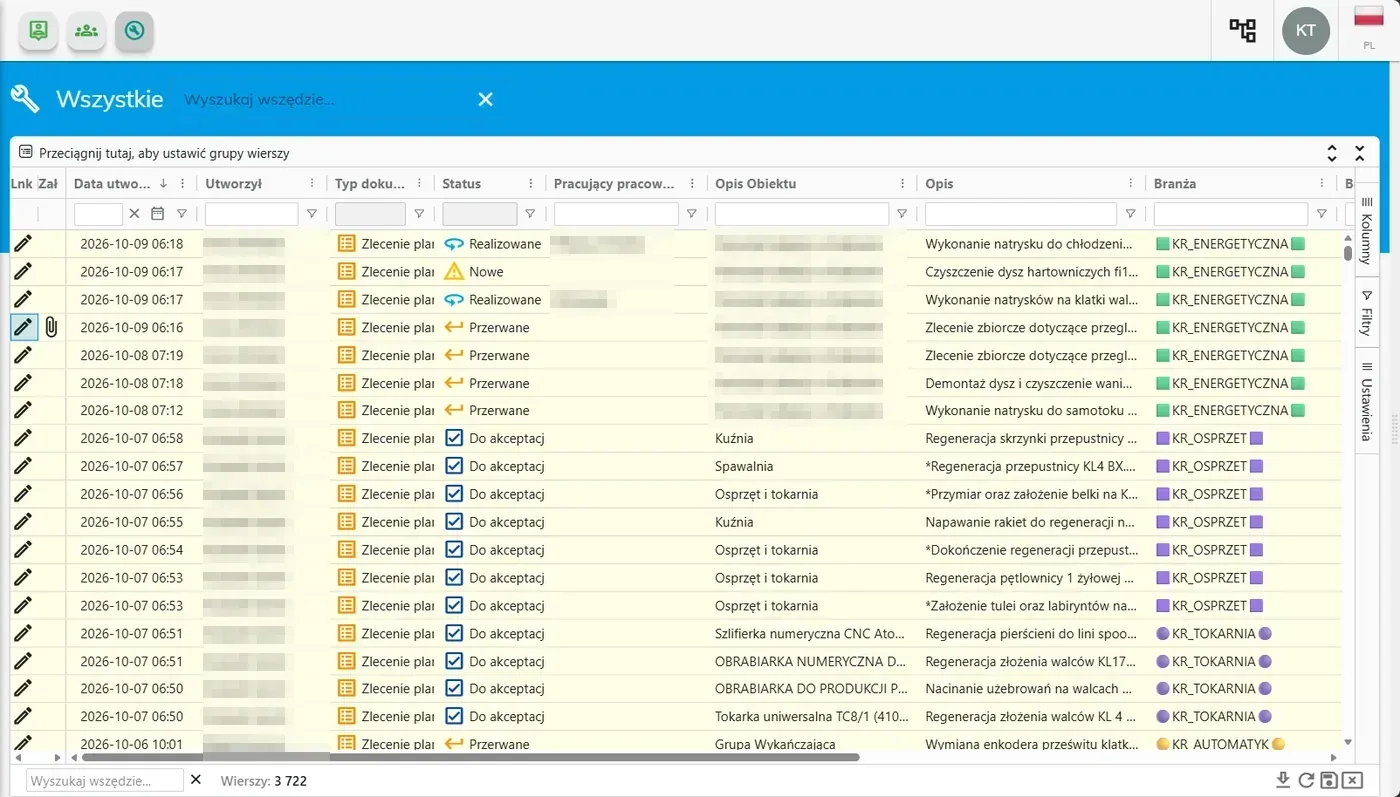Screen dimensions: 1400x797
Task: Open the wrench maintenance module icon
Action: pyautogui.click(x=135, y=31)
